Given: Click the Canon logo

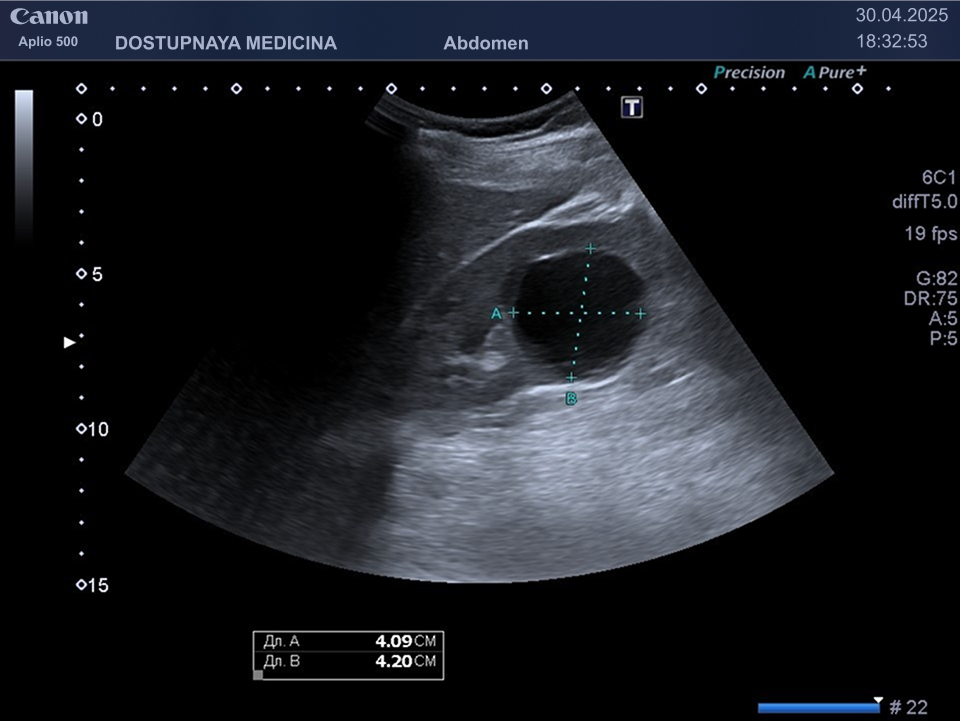Looking at the screenshot, I should click(49, 17).
